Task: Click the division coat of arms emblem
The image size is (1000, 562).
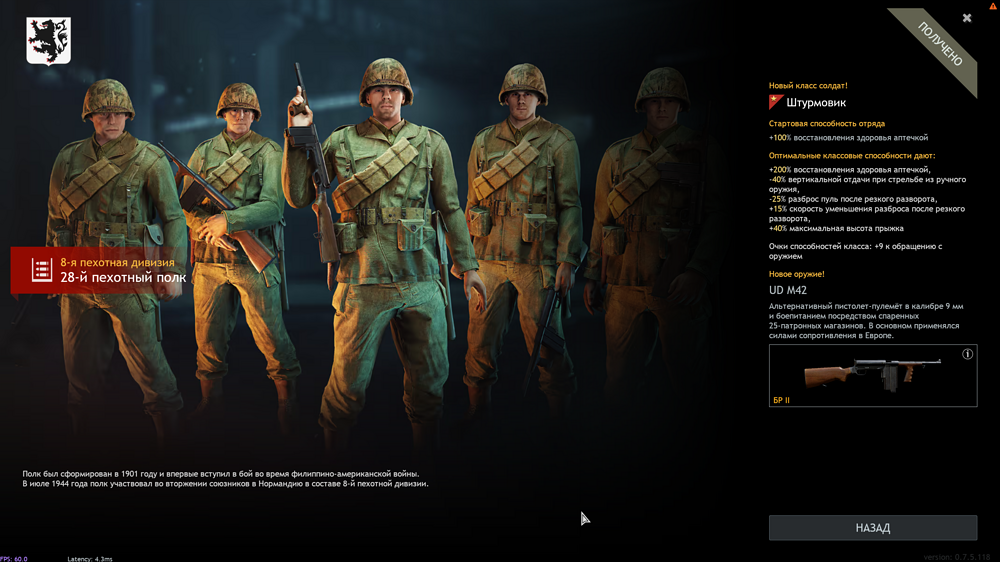Action: point(48,41)
